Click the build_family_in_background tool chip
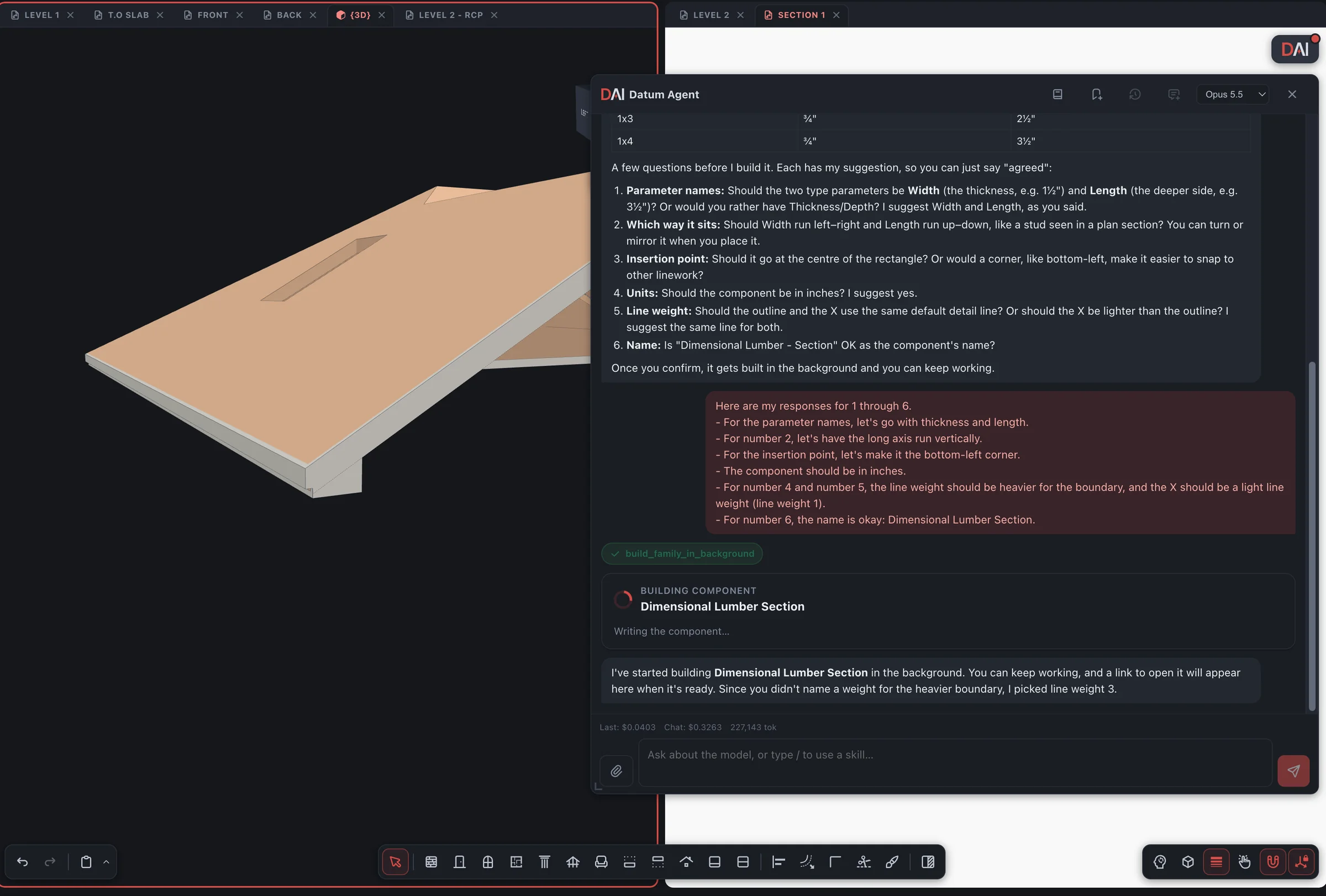Viewport: 1326px width, 896px height. pyautogui.click(x=682, y=553)
